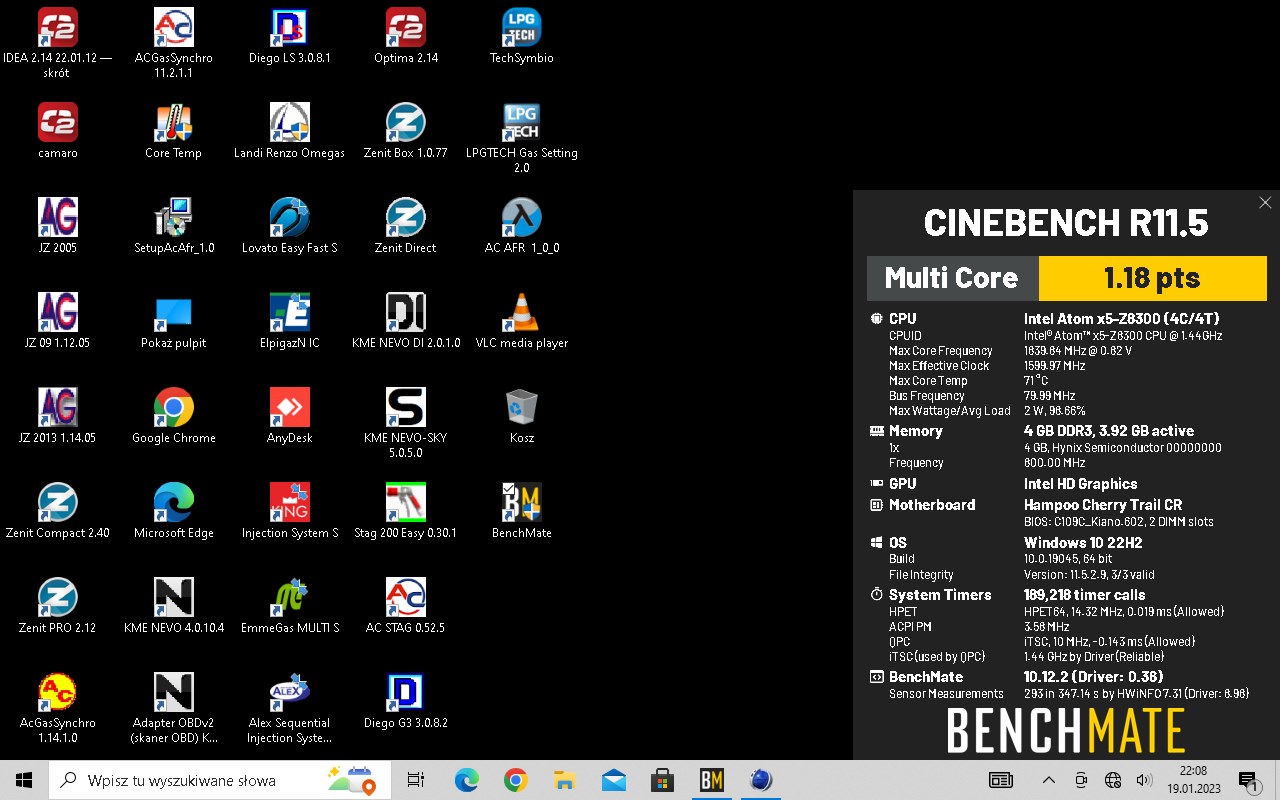Open the IDEA 2.14 22.01.12 shortcut icon
Screen dimensions: 1280x800
[57, 28]
